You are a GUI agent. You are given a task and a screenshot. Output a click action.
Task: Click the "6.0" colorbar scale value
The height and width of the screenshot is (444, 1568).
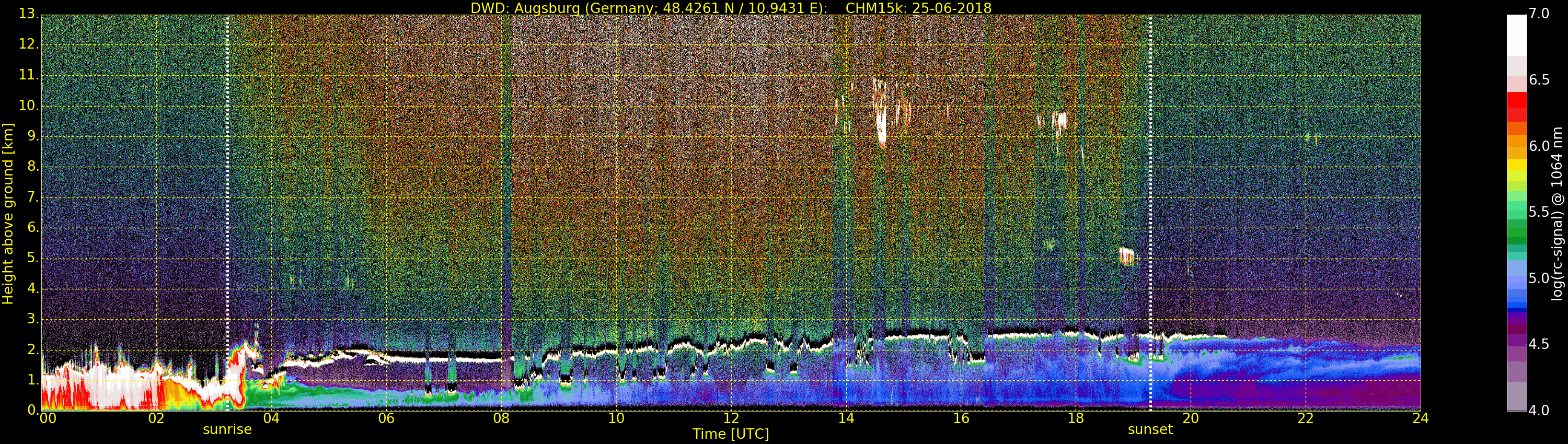tap(1539, 146)
